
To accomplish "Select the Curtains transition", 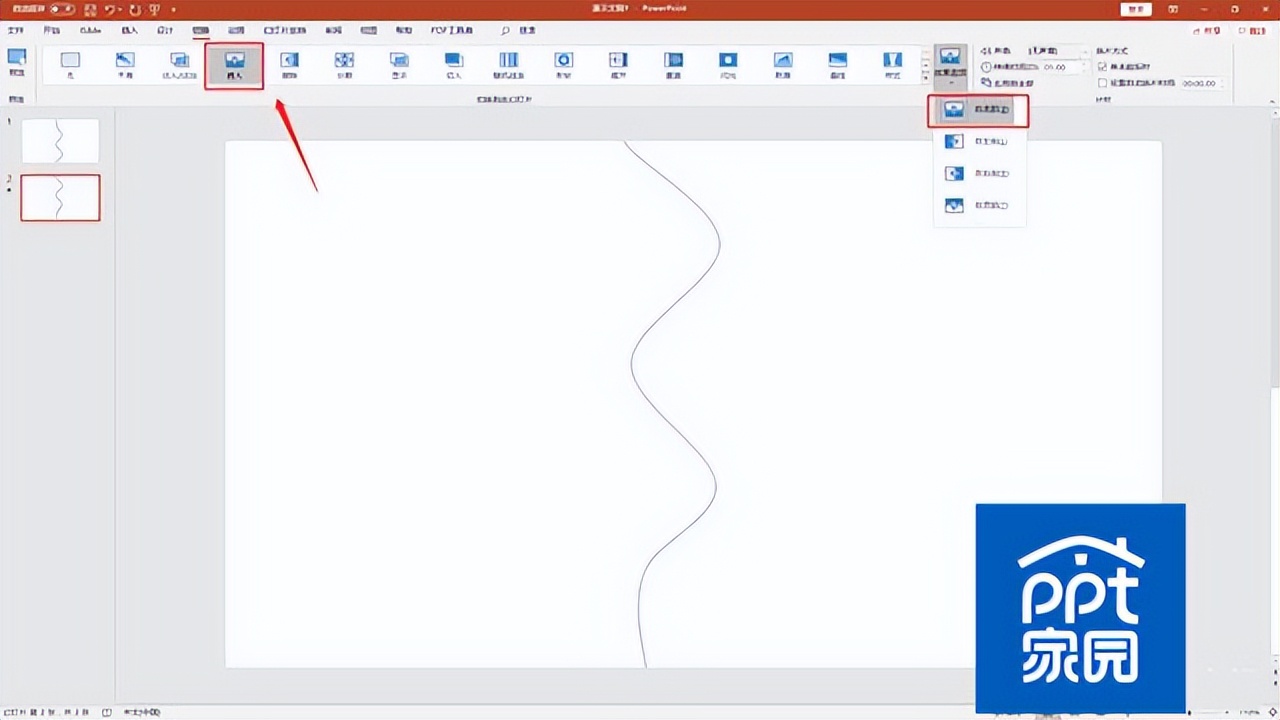I will (x=893, y=66).
